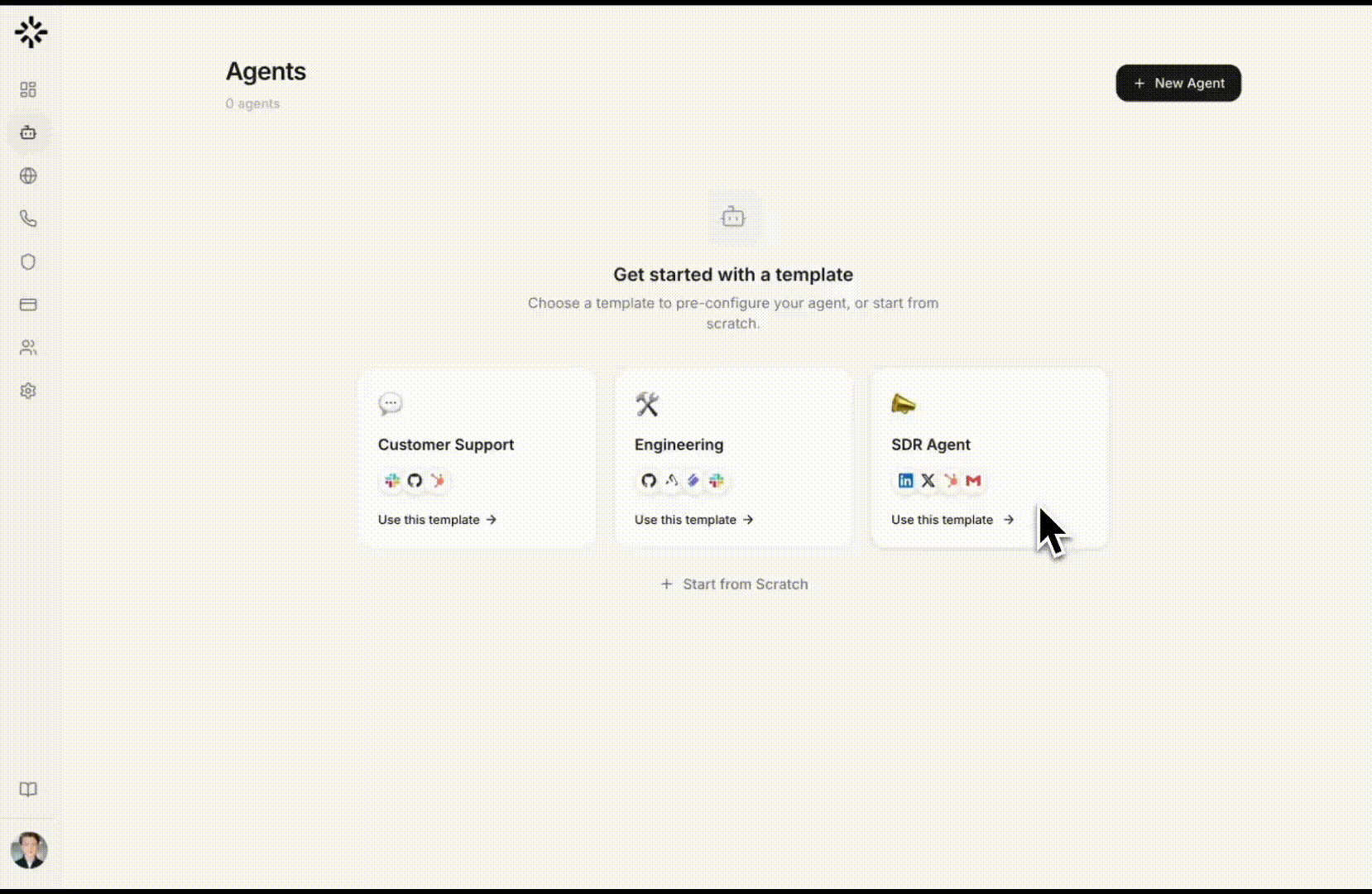Click the GitHub icon on Customer Support card
The width and height of the screenshot is (1372, 894).
pyautogui.click(x=415, y=481)
